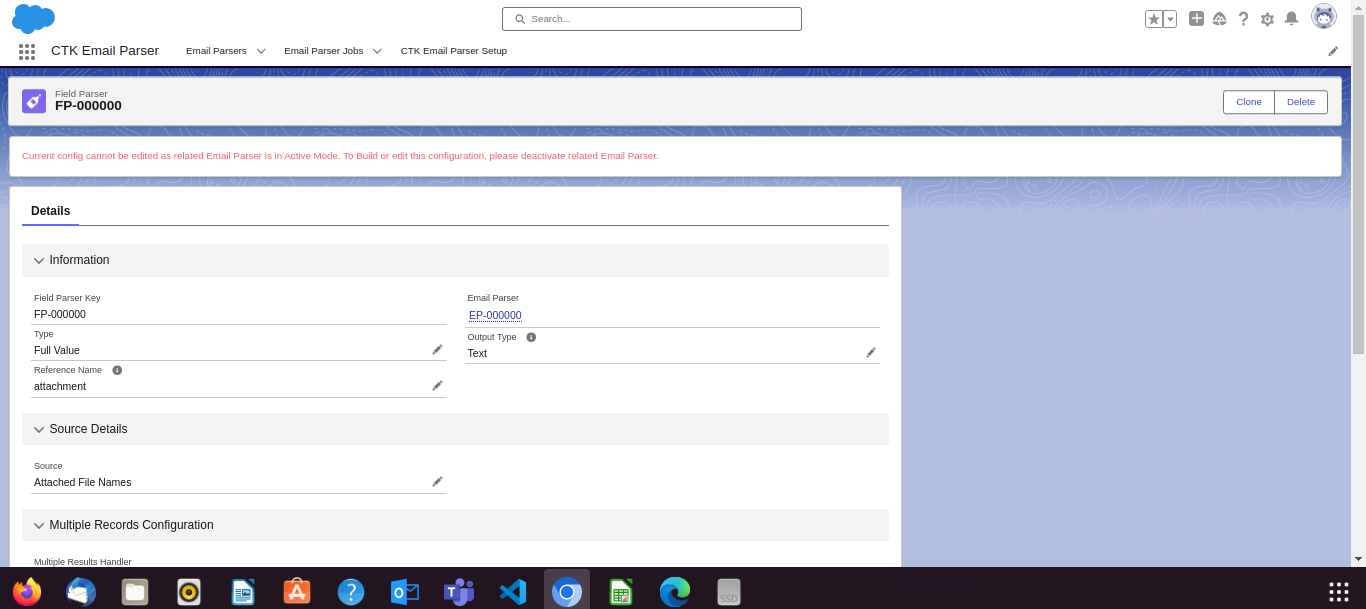Launch Thunderbird from the dock
Viewport: 1366px width, 609px height.
click(81, 591)
